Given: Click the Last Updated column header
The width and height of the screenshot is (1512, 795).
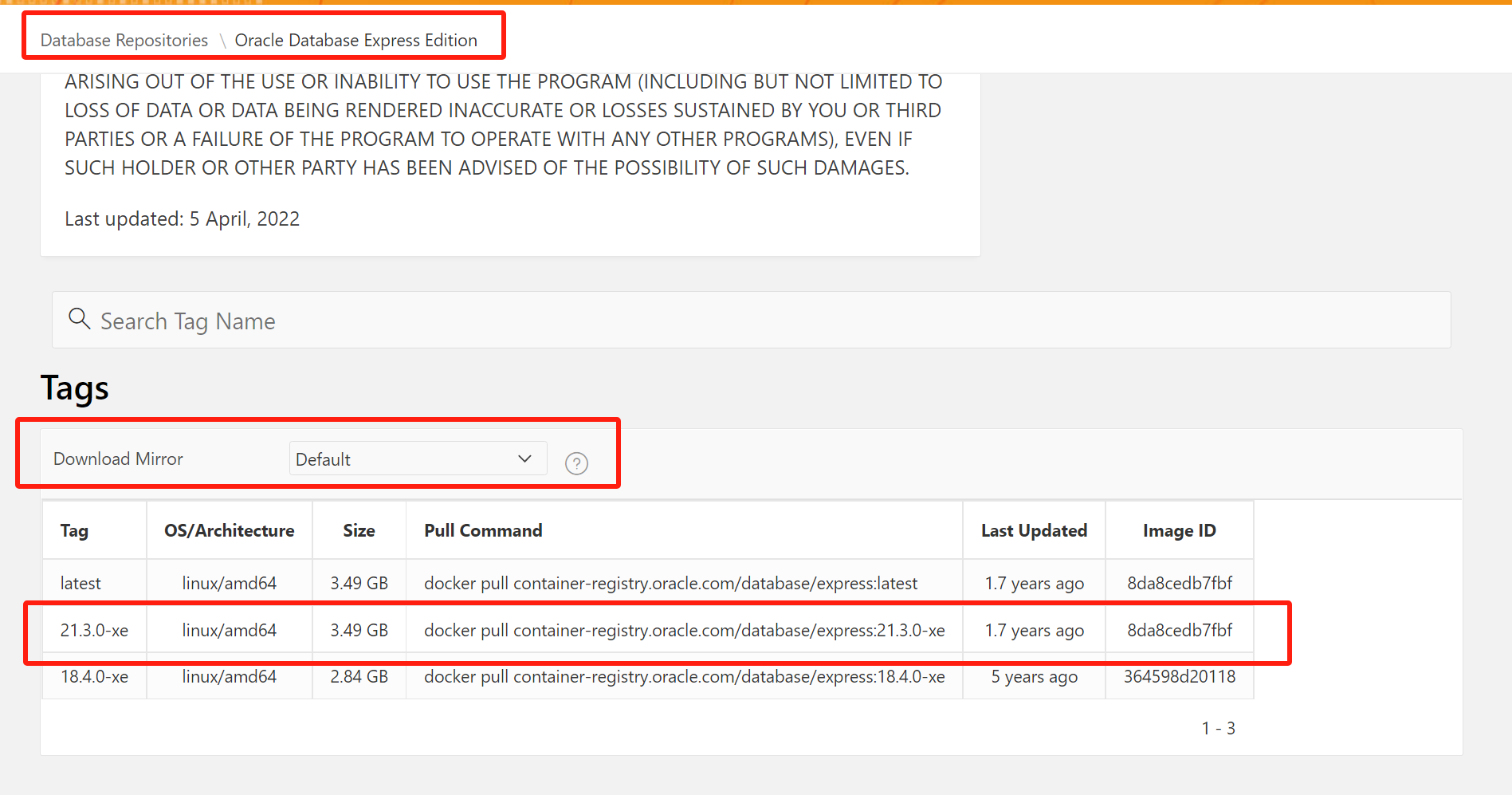Looking at the screenshot, I should click(1034, 531).
